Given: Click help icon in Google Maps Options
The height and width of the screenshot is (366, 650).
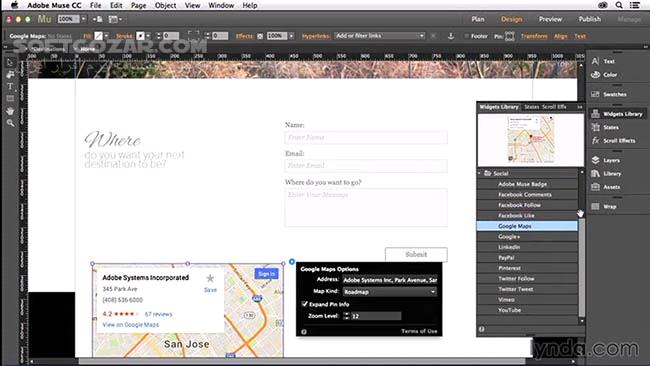Looking at the screenshot, I should tap(304, 332).
